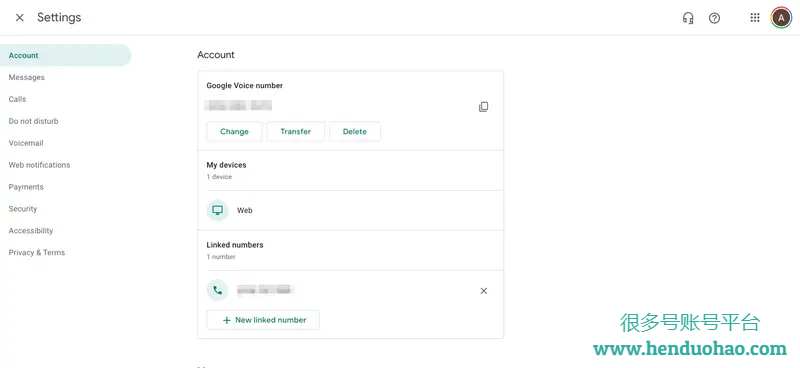Copy the Google Voice number

point(483,107)
